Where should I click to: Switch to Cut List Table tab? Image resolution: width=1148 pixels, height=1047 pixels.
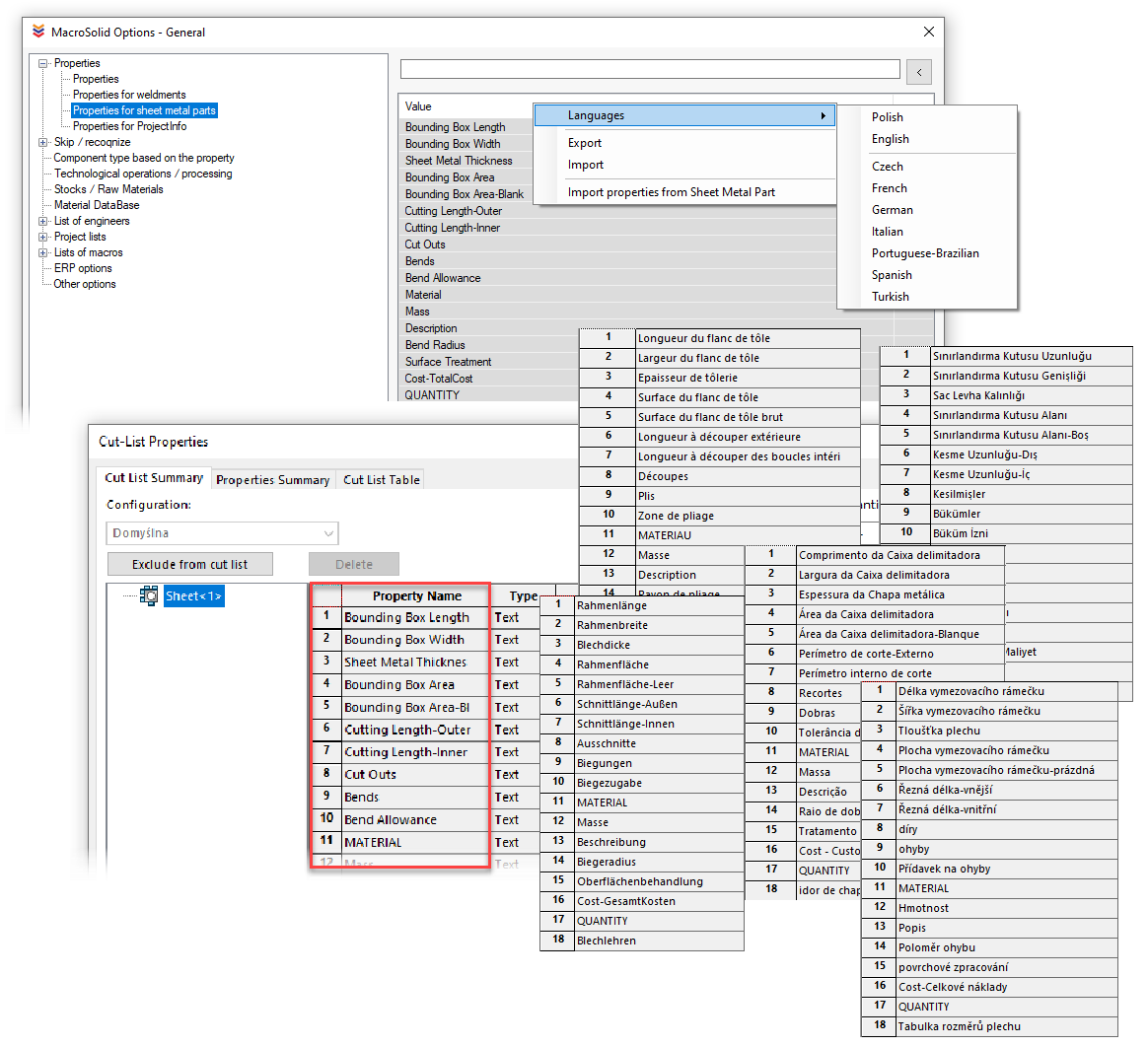381,480
